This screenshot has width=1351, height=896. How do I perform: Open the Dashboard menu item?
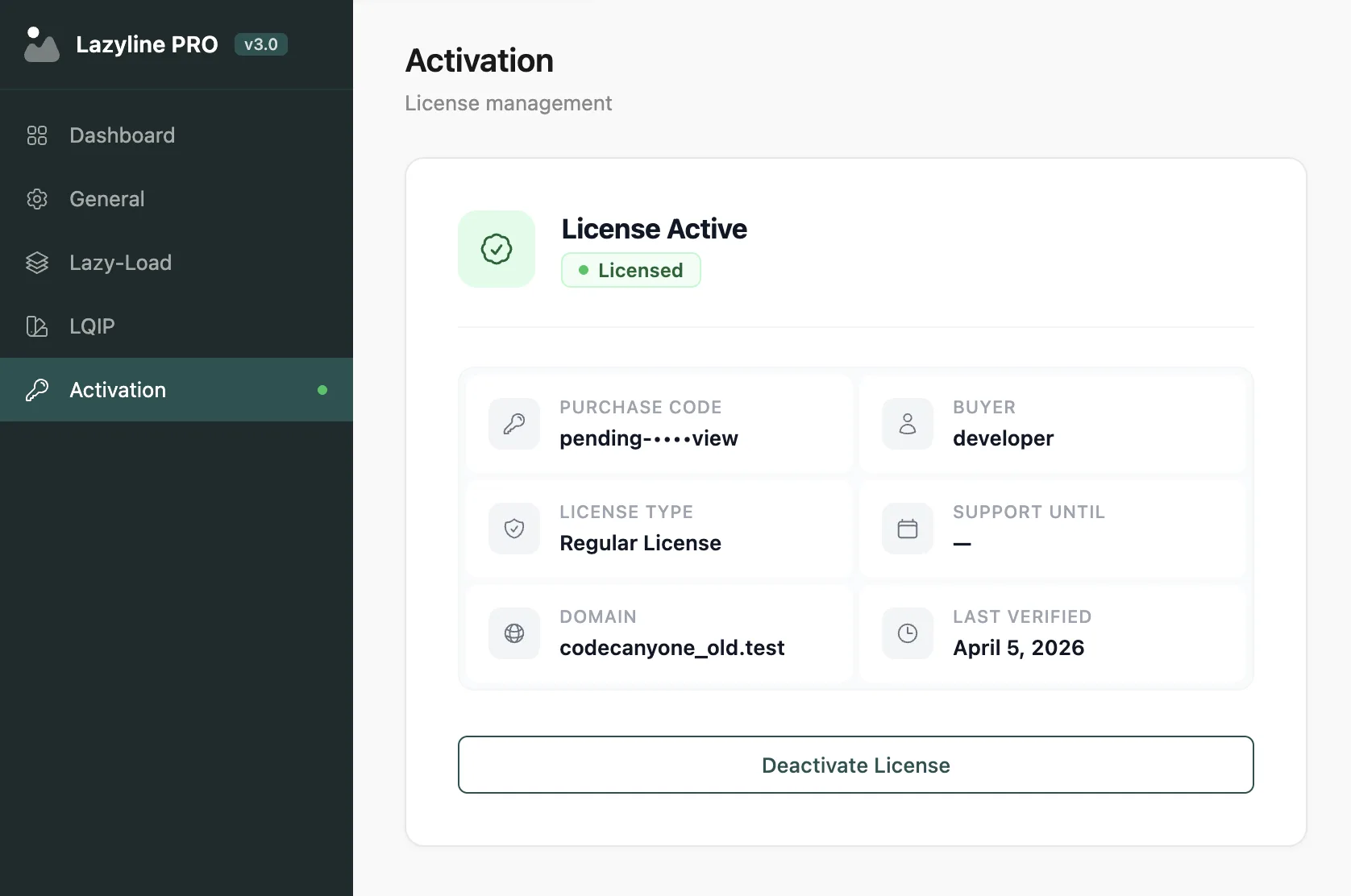pos(177,135)
